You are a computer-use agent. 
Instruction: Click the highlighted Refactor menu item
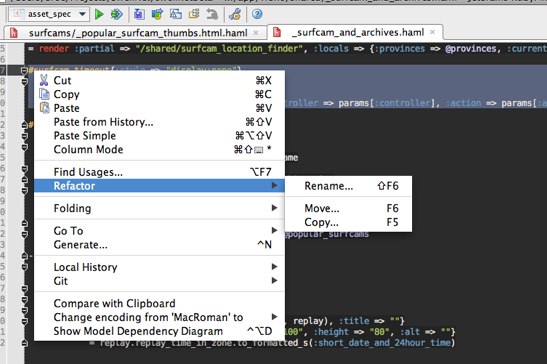pos(159,186)
